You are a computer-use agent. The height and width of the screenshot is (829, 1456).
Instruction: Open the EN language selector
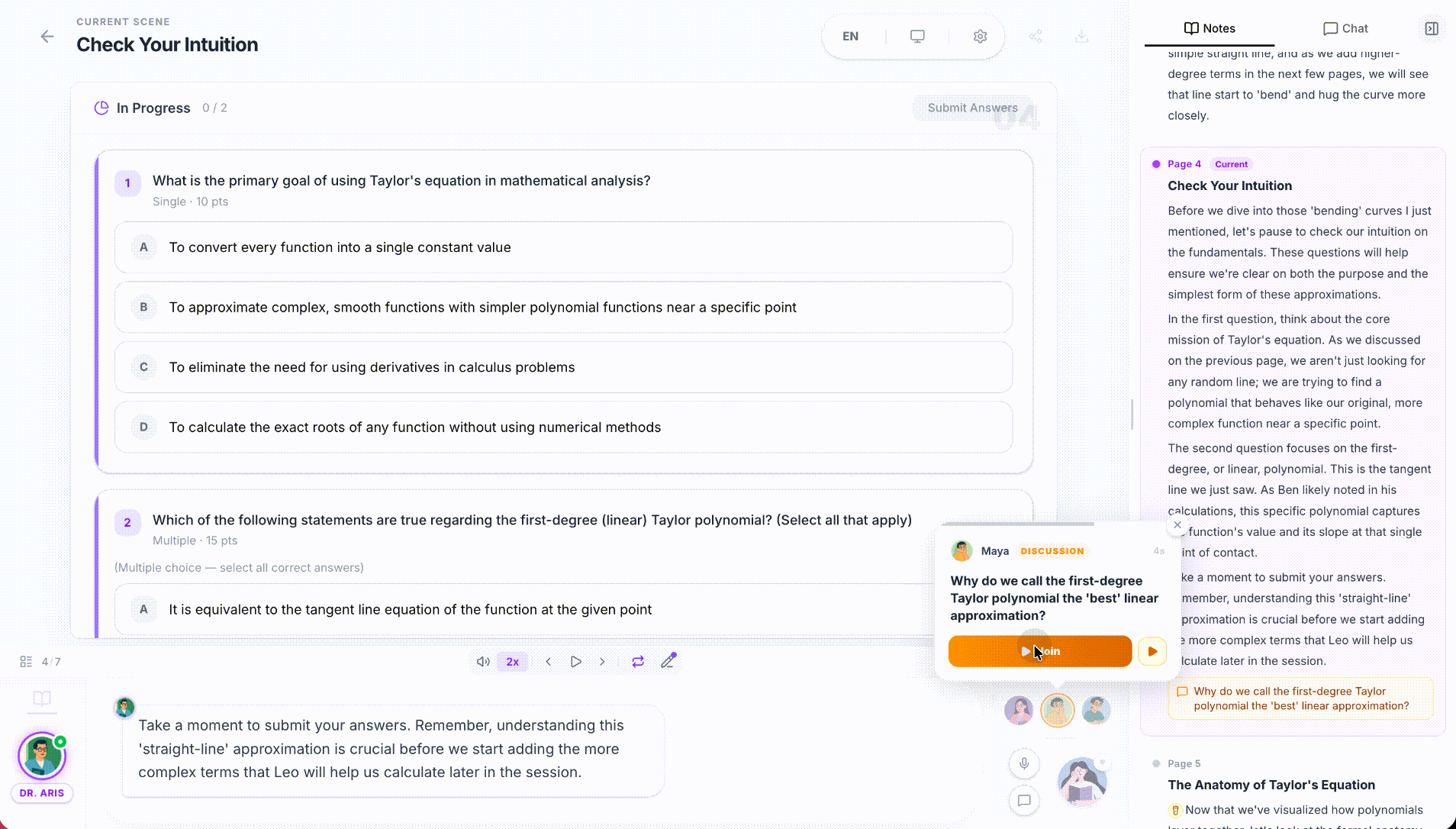coord(850,36)
